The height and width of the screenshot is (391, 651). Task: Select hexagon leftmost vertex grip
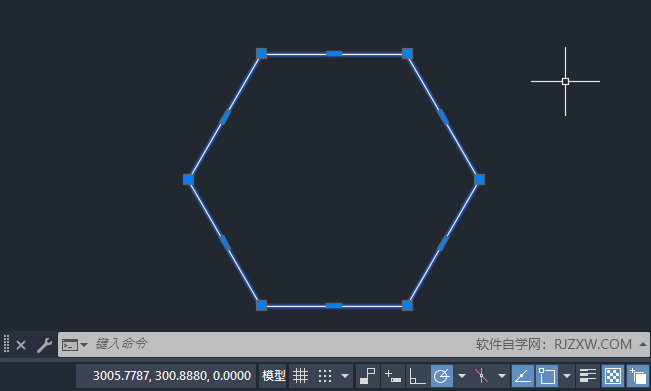[188, 179]
